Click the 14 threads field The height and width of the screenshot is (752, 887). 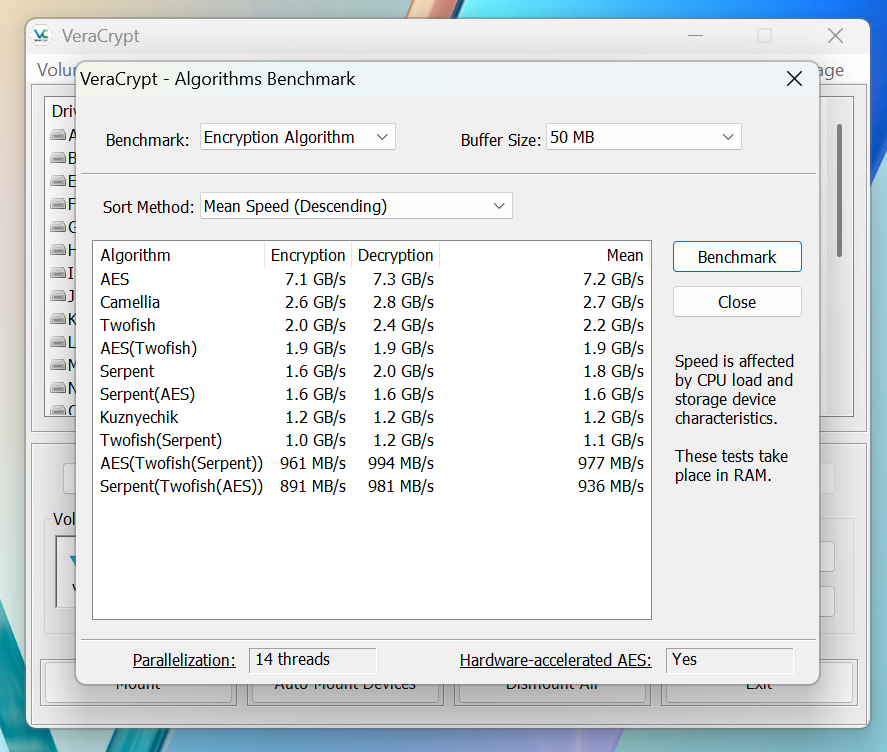pos(312,660)
